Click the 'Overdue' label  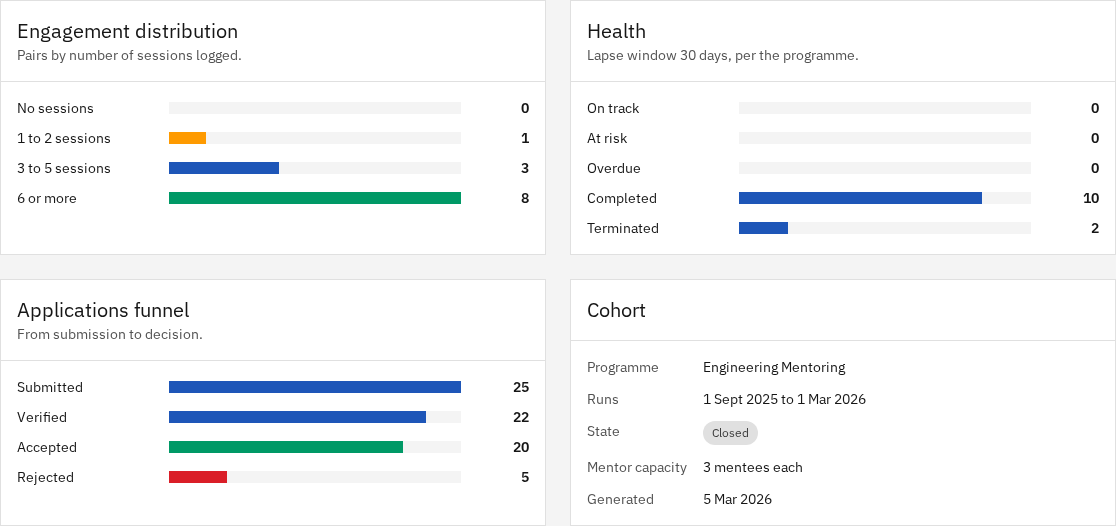(614, 168)
